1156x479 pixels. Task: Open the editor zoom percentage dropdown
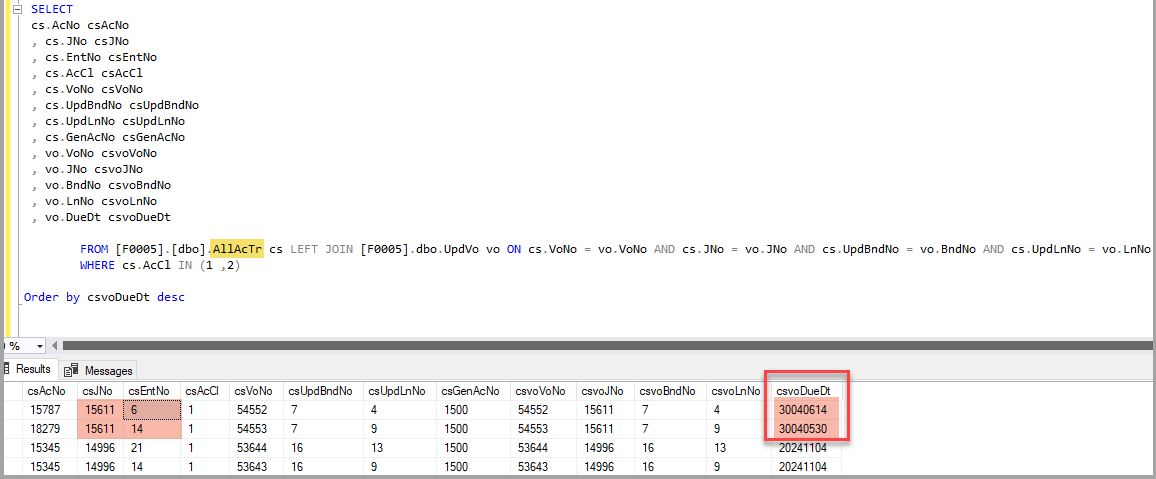(39, 346)
